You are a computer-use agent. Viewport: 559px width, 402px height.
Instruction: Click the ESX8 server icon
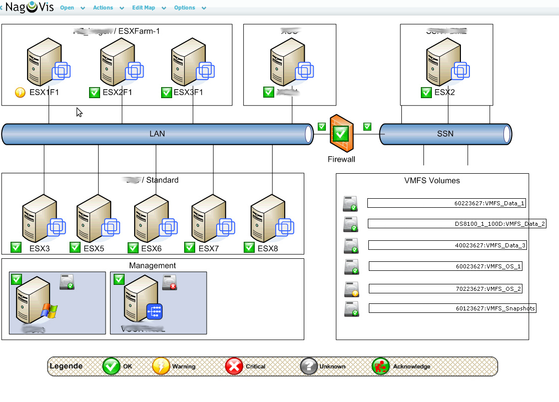tap(272, 218)
